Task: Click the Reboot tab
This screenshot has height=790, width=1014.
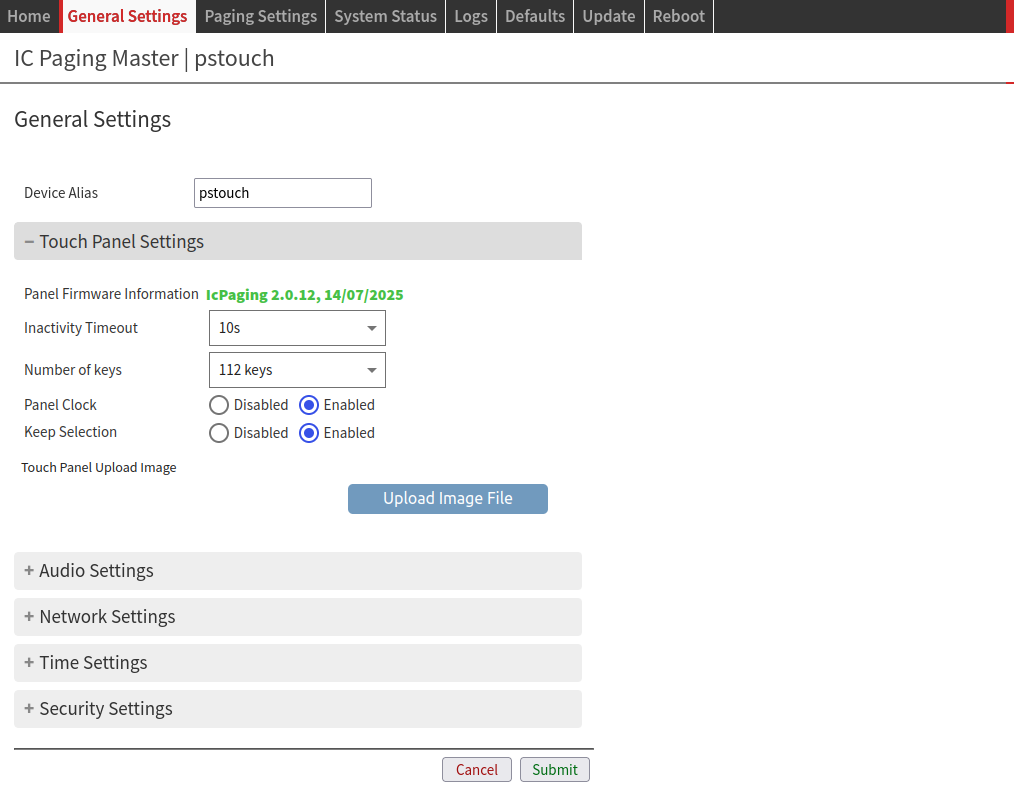Action: pos(678,16)
